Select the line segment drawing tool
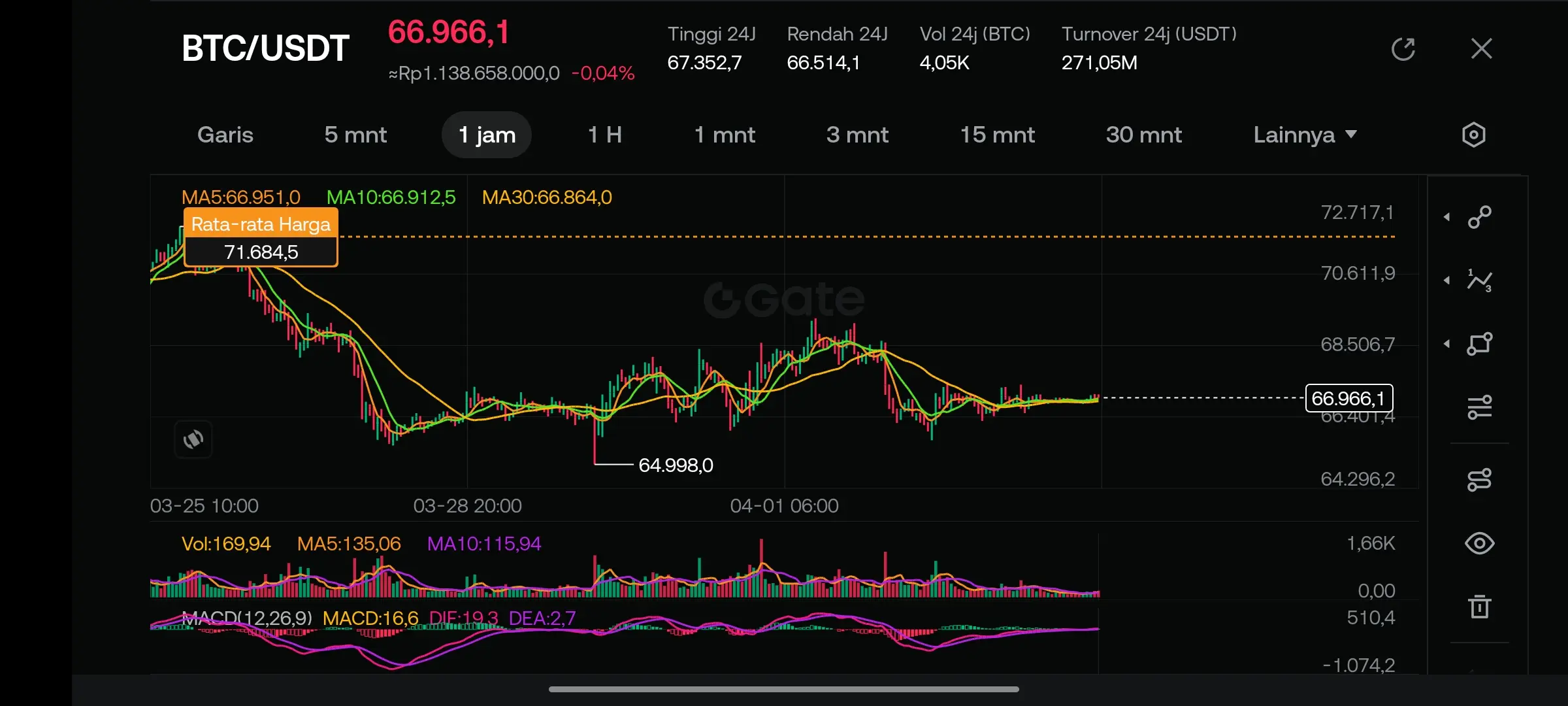1568x706 pixels. [1479, 217]
